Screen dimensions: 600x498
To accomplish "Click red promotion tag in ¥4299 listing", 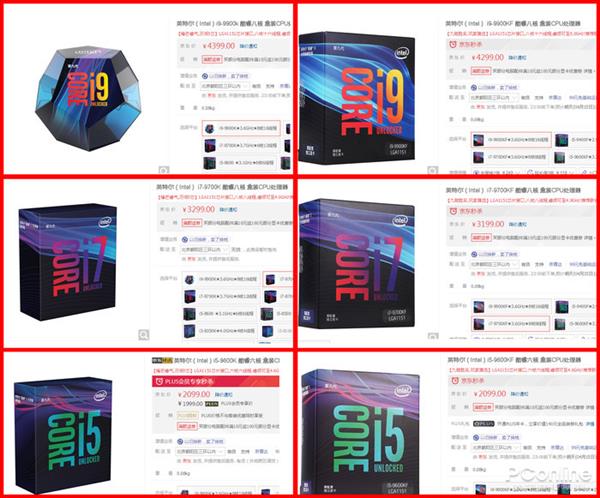I will coord(481,71).
